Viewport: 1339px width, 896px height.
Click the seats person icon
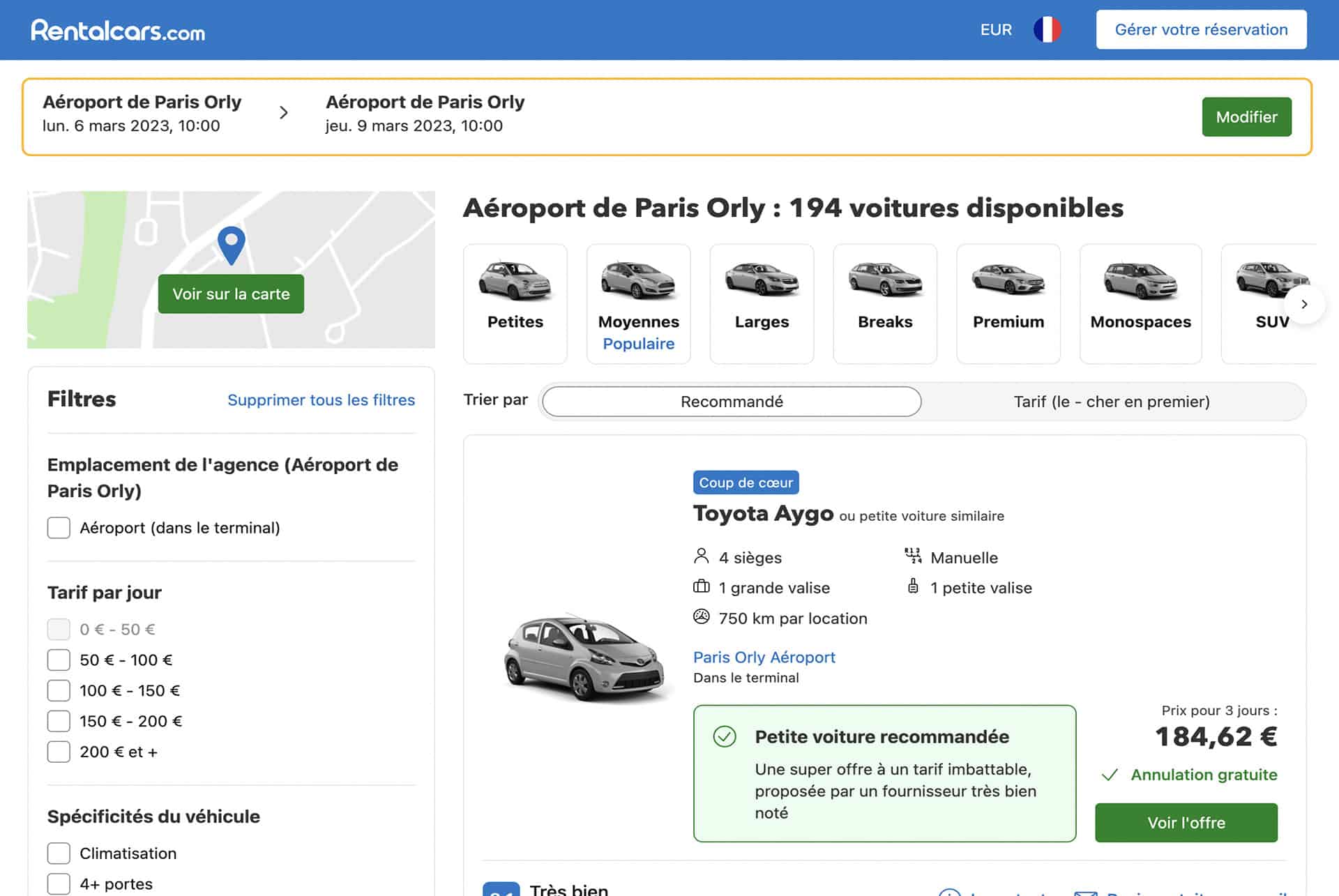click(702, 556)
